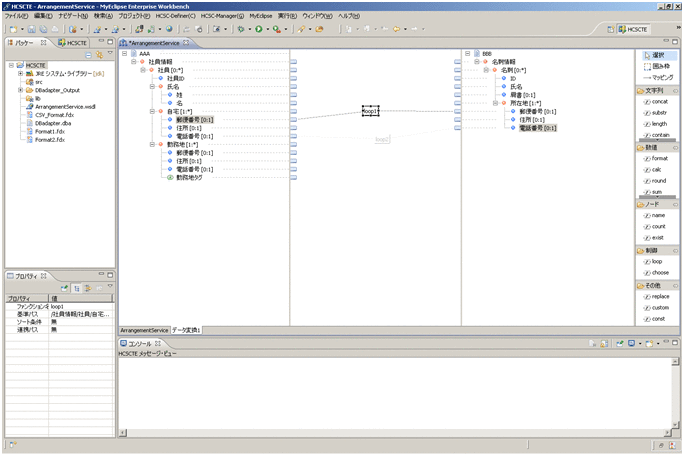Switch to the ArrangementService bottom tab
Screen dimensions: 685x457
pyautogui.click(x=144, y=330)
